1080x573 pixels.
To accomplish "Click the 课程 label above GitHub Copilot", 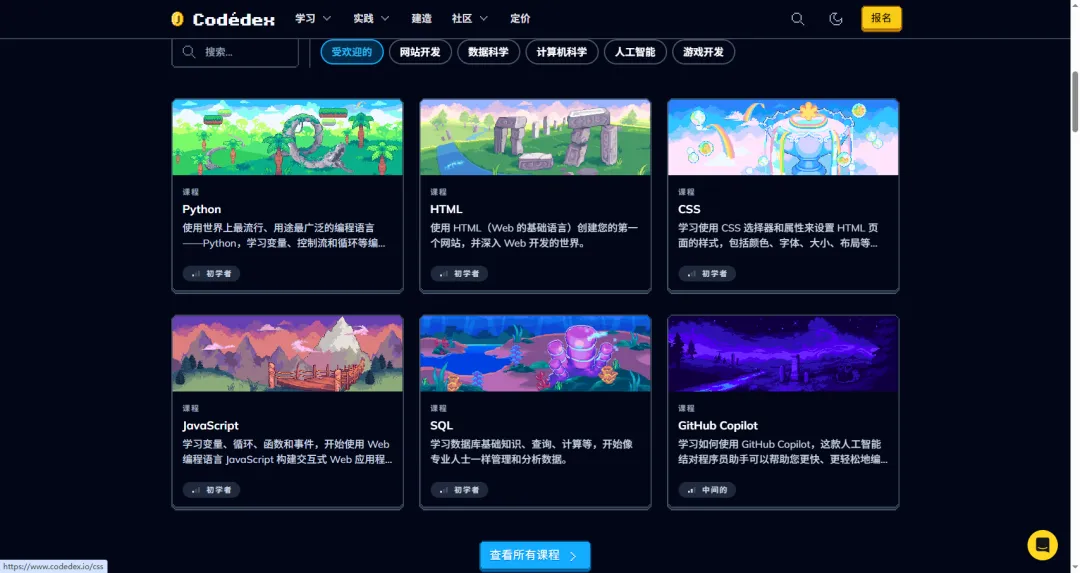I will (687, 408).
